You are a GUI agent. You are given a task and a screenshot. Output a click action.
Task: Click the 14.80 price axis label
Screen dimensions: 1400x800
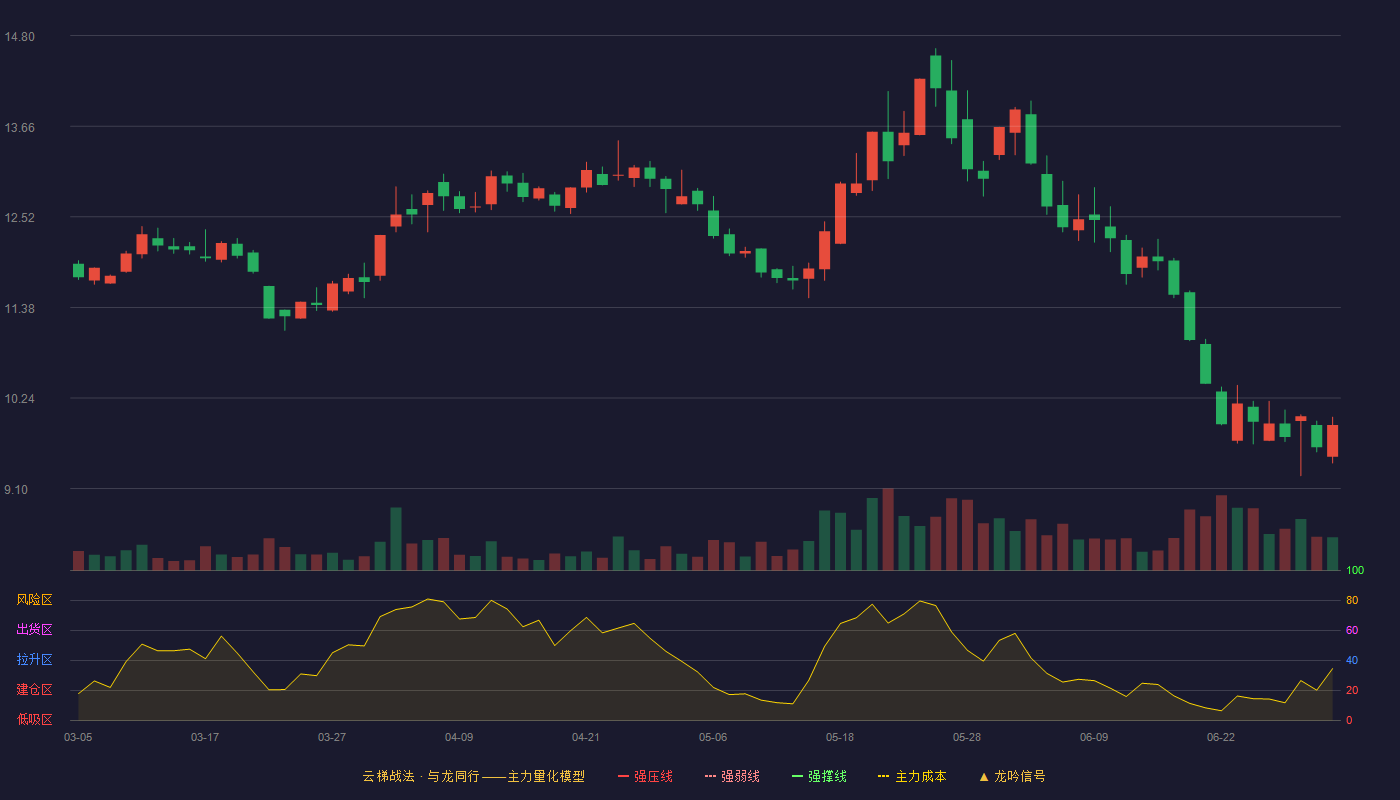coord(19,37)
